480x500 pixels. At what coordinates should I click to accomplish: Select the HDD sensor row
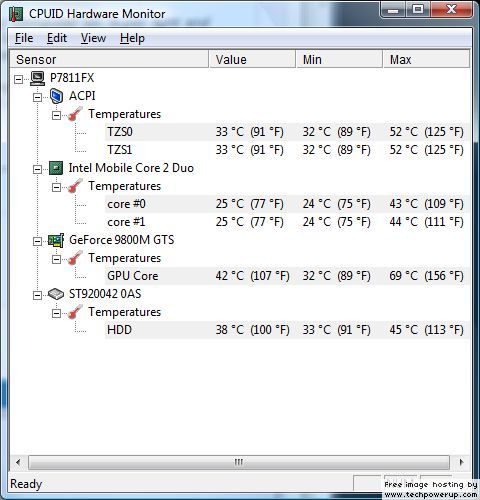point(287,330)
